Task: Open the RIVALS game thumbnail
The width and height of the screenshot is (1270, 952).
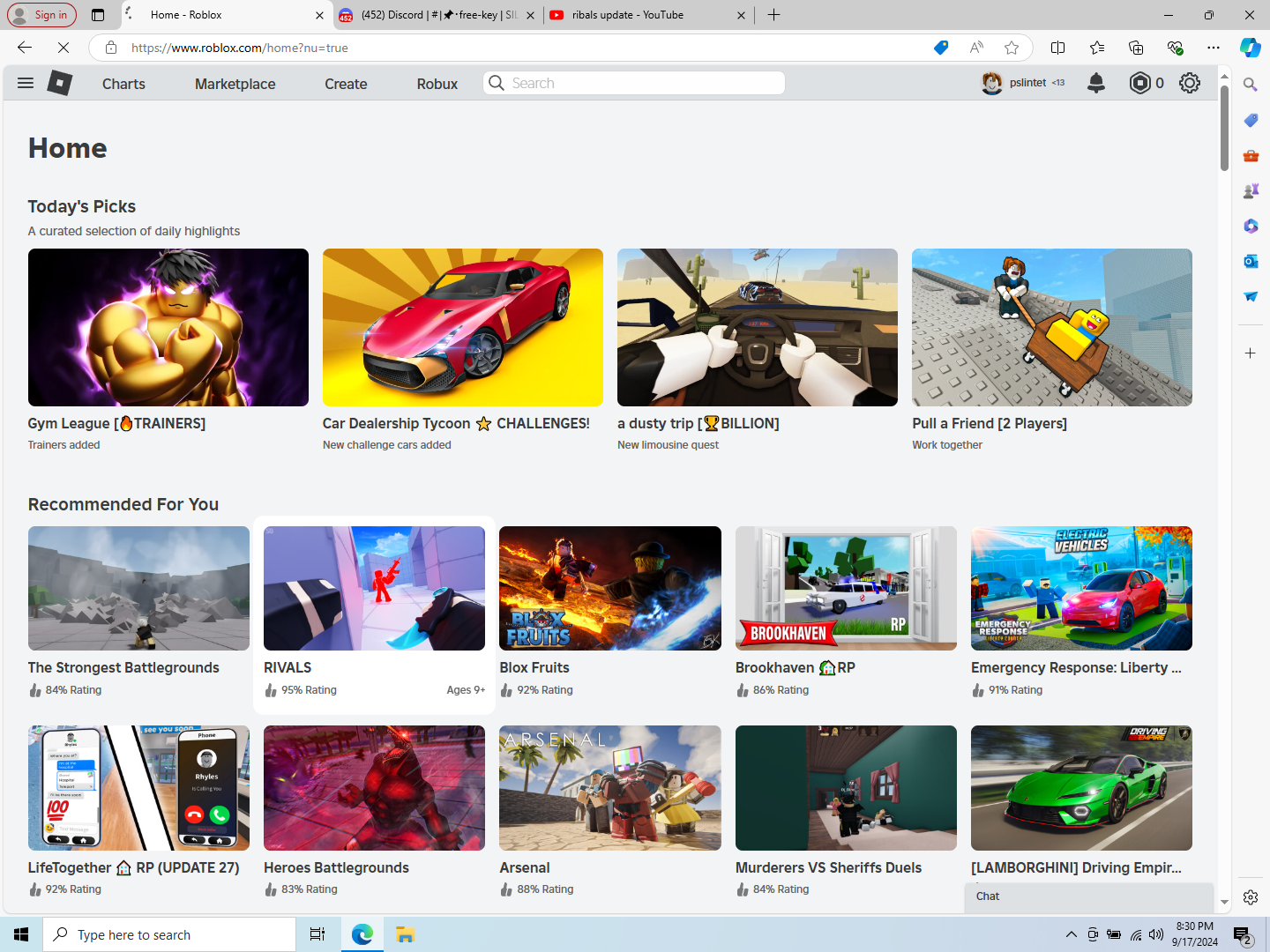Action: (374, 588)
